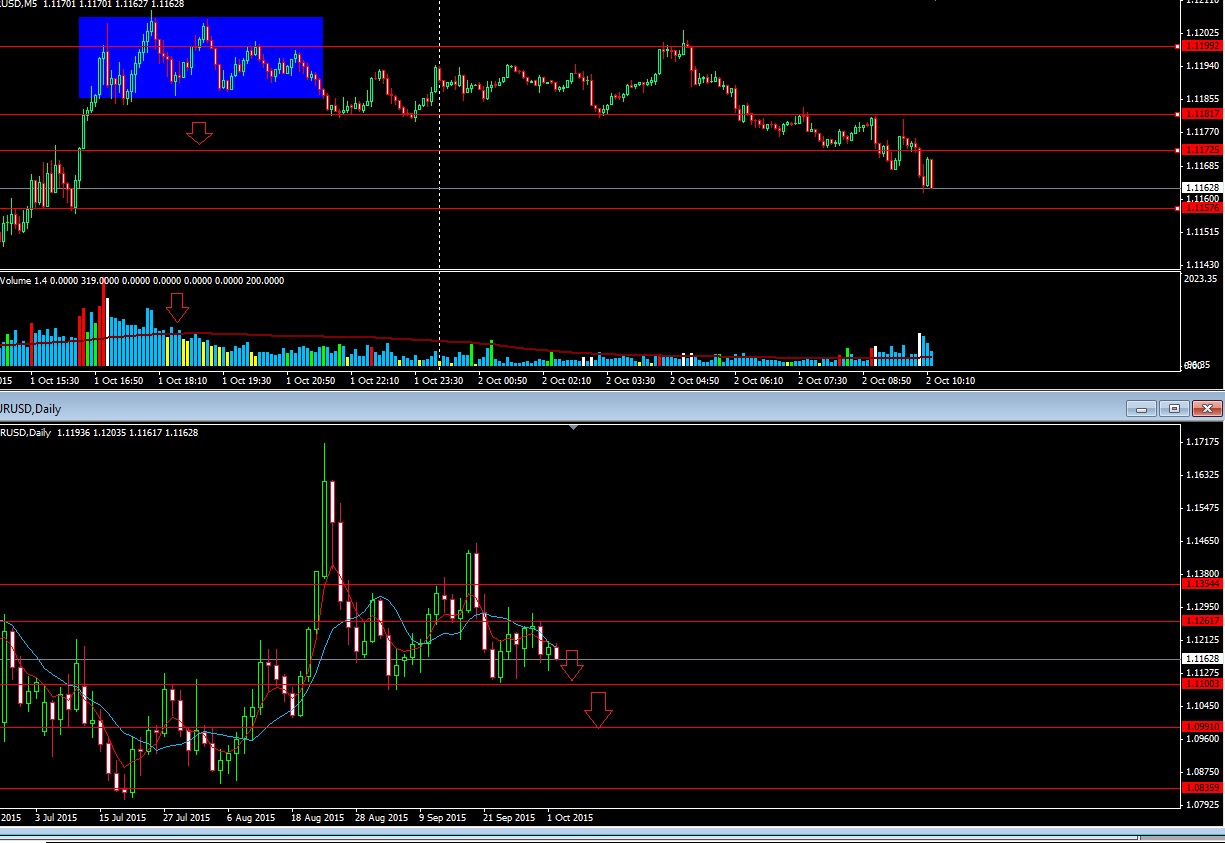Click the 2023.35 volume scale value

pos(1200,280)
